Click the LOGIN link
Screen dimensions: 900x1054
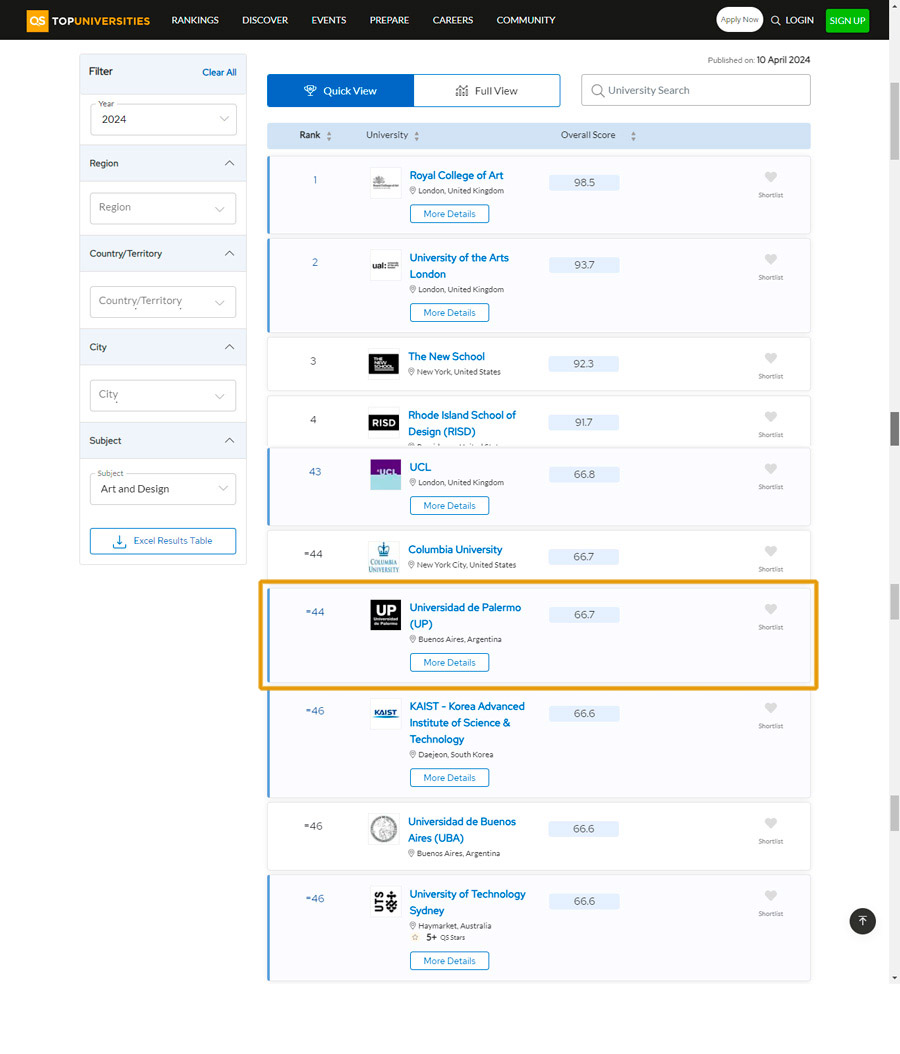tap(799, 20)
